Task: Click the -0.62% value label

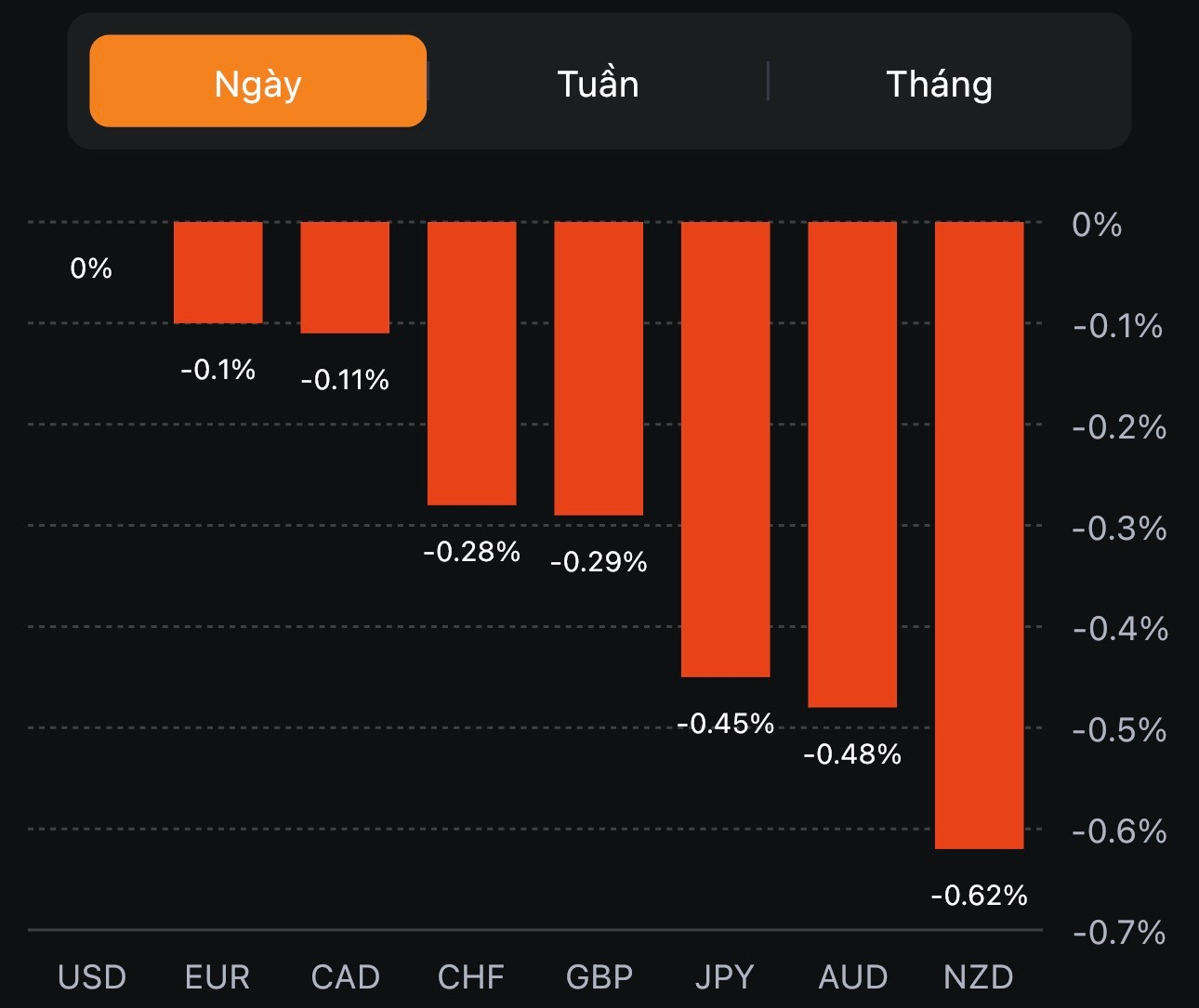Action: [979, 896]
